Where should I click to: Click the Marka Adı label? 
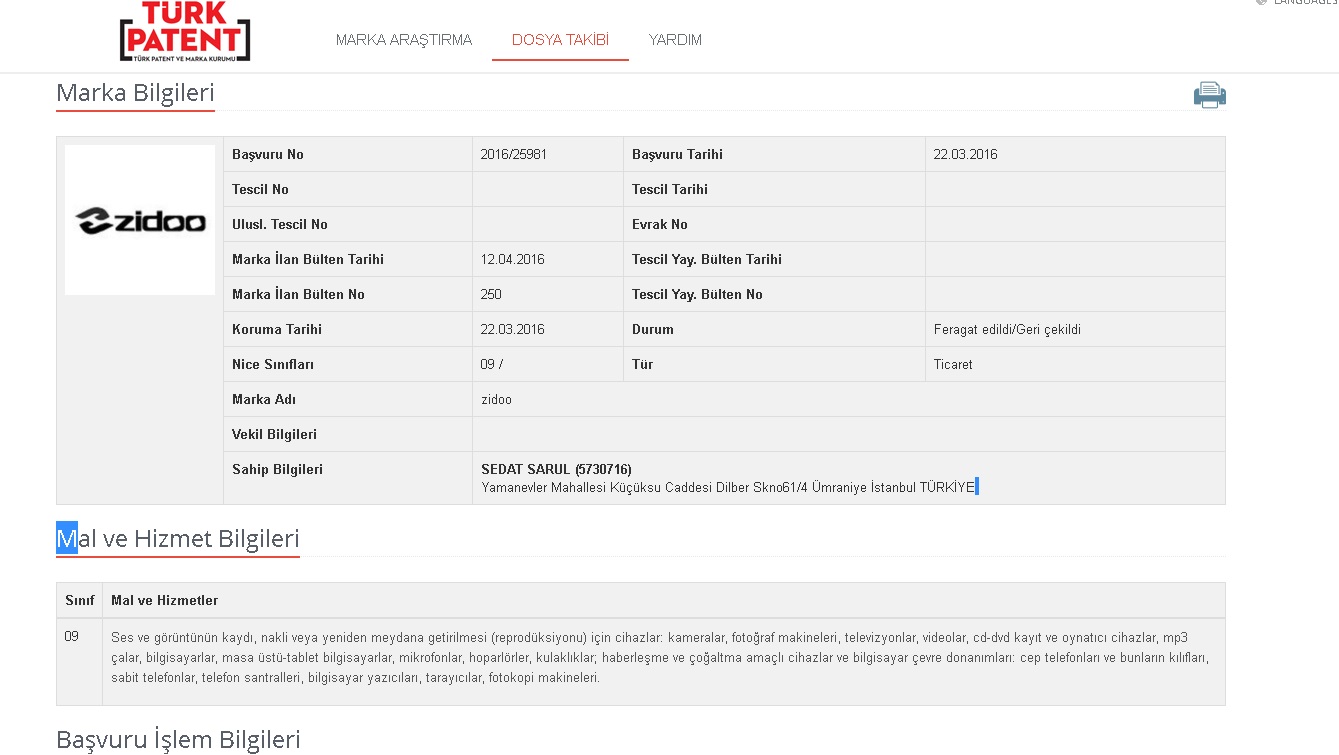tap(264, 399)
